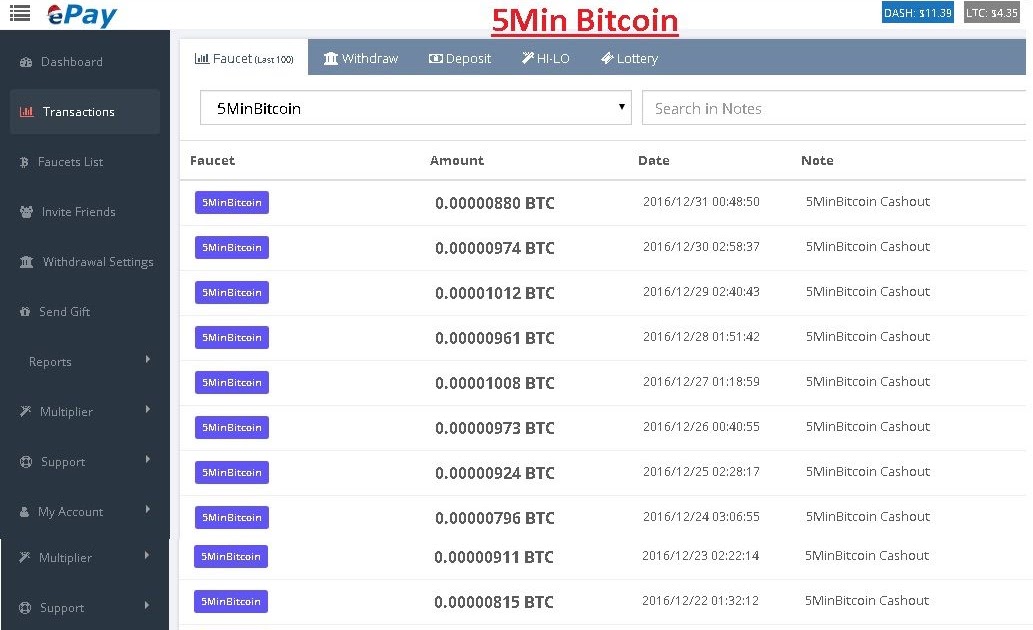Click amount 0.00001012 BTC
Viewport: 1033px width, 630px height.
click(x=495, y=293)
